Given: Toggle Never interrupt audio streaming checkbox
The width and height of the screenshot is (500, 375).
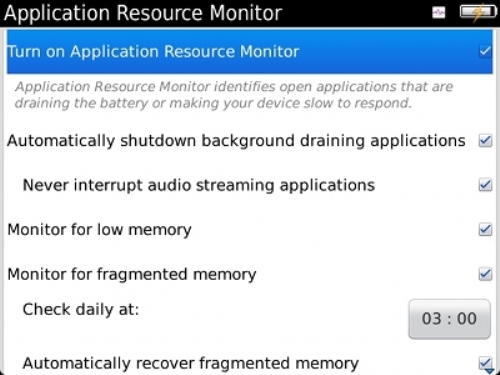Looking at the screenshot, I should [485, 185].
